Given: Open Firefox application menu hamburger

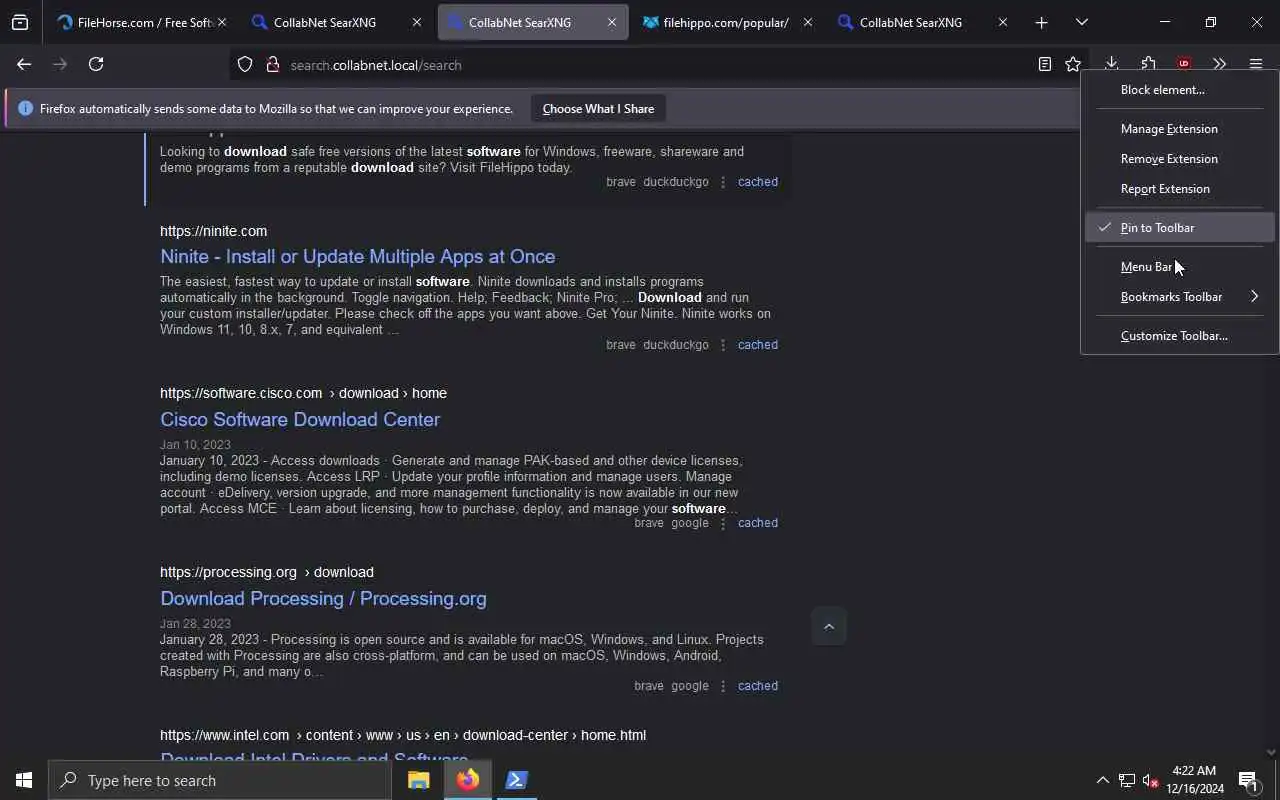Looking at the screenshot, I should (x=1256, y=64).
